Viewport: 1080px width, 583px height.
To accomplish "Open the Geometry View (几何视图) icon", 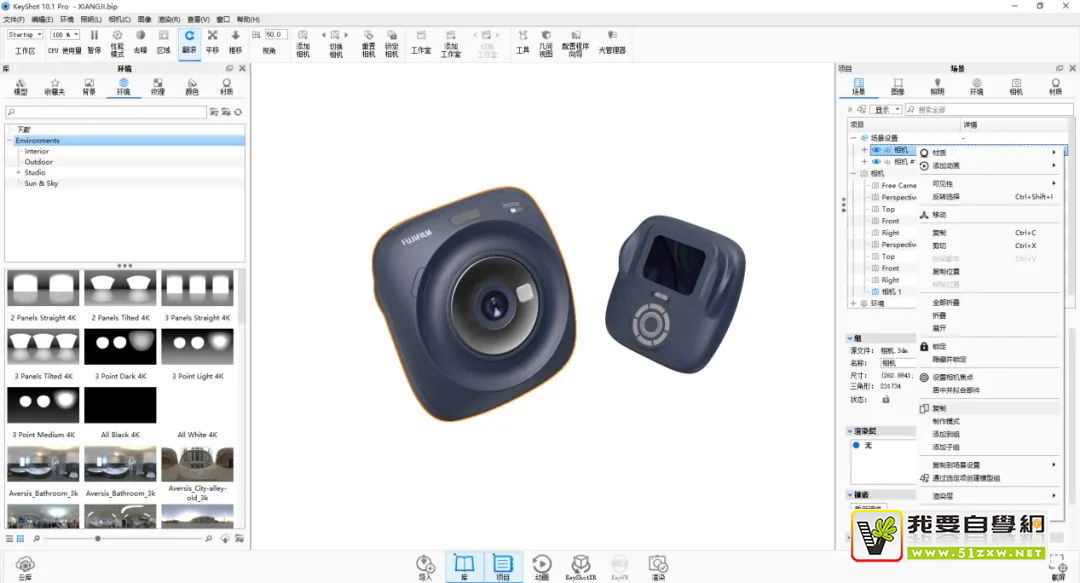I will [x=546, y=41].
